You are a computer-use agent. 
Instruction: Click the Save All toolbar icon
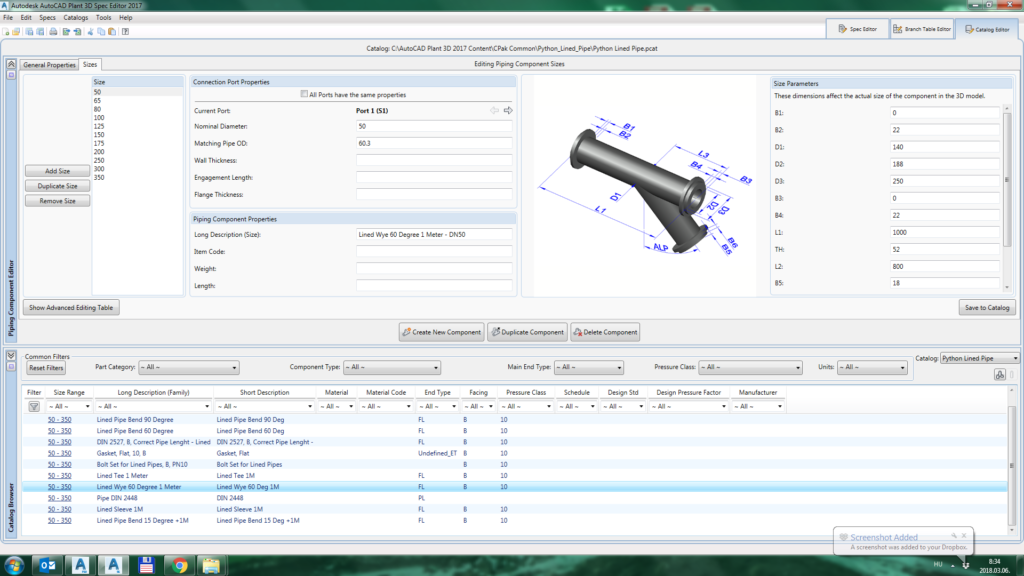[x=40, y=31]
